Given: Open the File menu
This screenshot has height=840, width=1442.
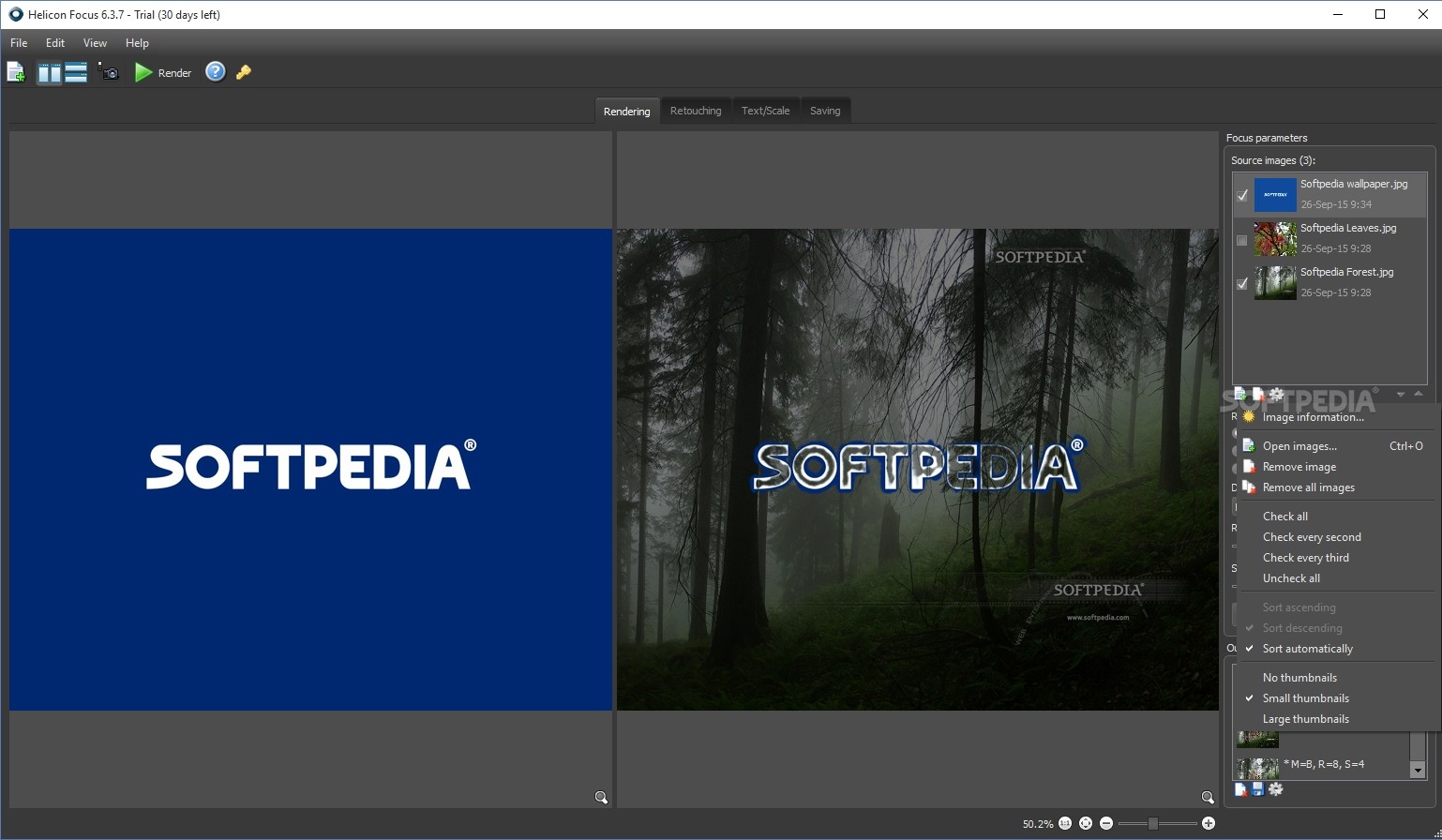Looking at the screenshot, I should click(19, 43).
